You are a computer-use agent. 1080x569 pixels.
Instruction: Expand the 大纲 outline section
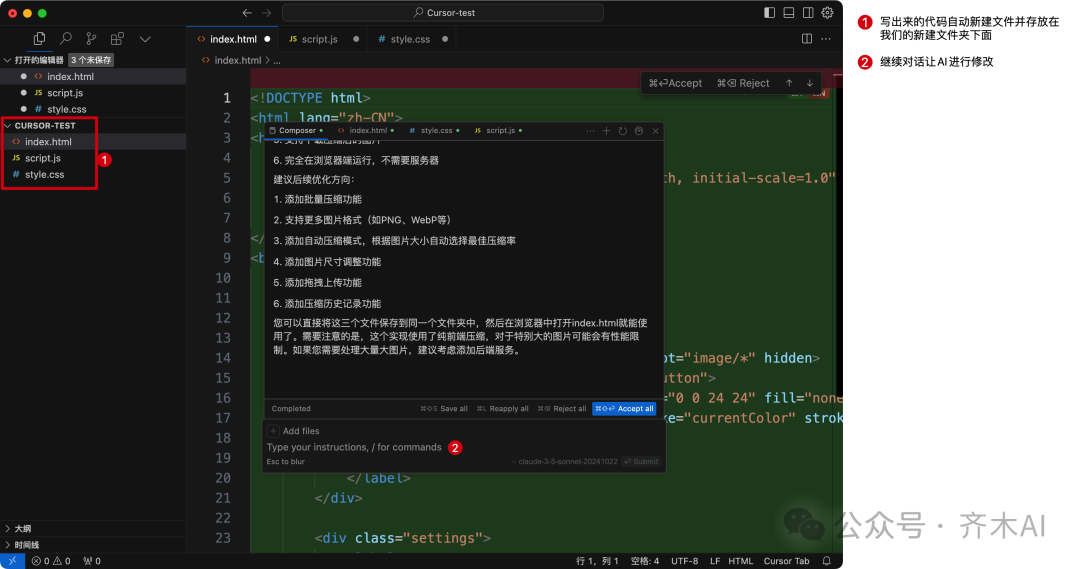point(23,528)
